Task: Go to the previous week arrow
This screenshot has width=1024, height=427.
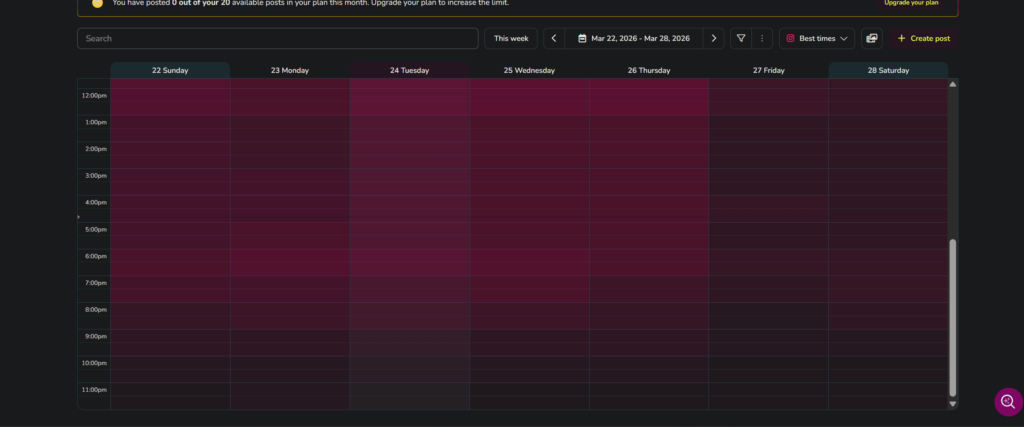Action: 554,39
